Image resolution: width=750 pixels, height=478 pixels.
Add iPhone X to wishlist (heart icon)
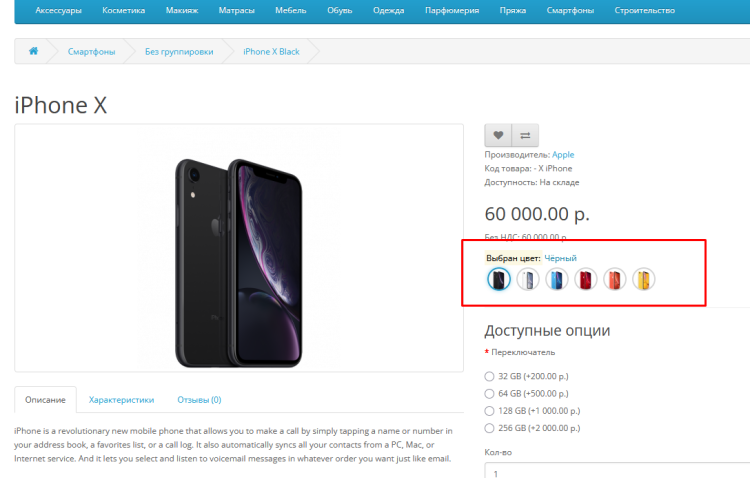coord(498,135)
